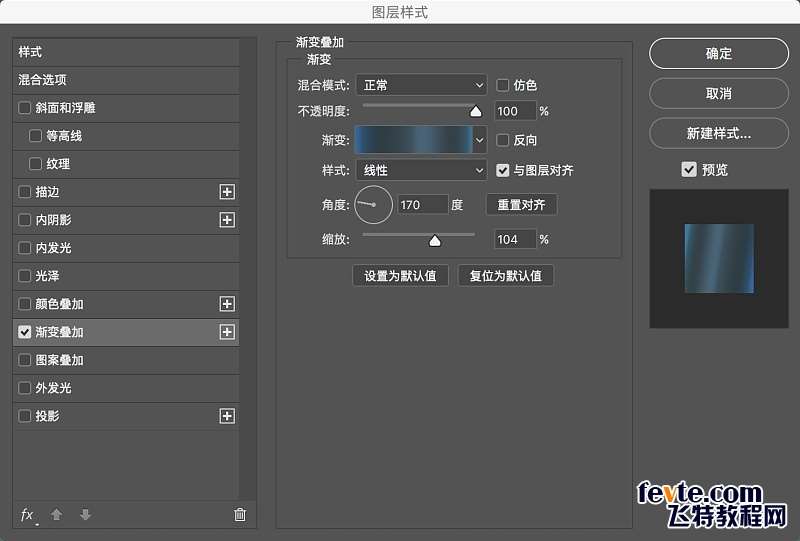Enable 等高线 checkbox

35,136
